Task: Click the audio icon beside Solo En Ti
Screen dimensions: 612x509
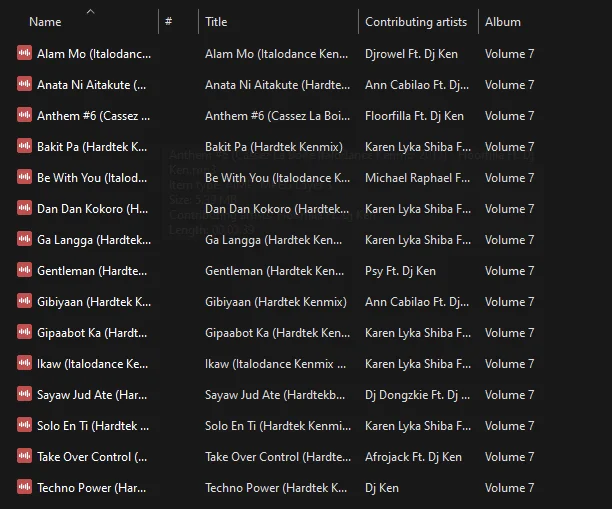Action: 24,425
